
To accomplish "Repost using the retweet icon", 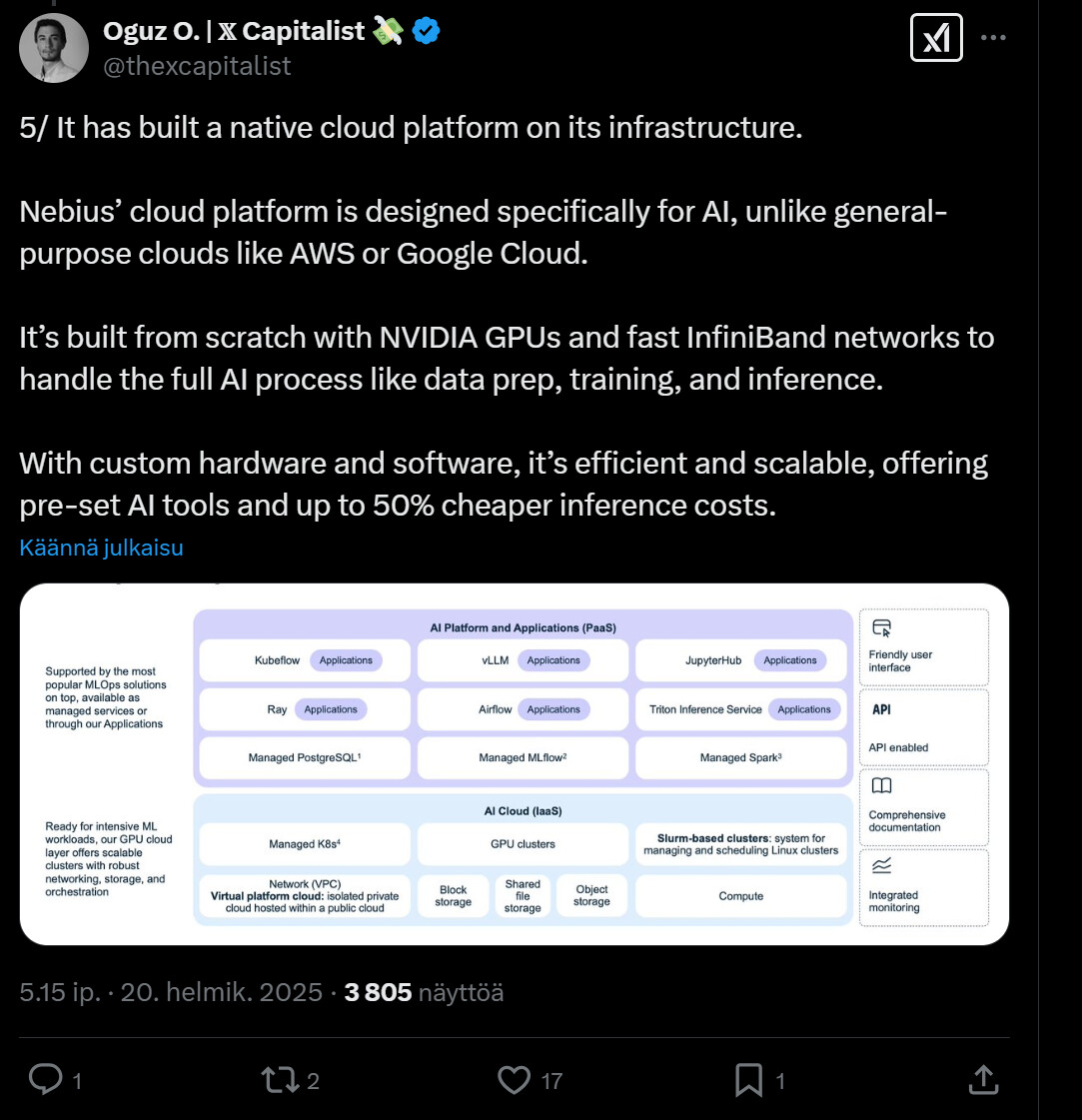I will click(x=277, y=1079).
